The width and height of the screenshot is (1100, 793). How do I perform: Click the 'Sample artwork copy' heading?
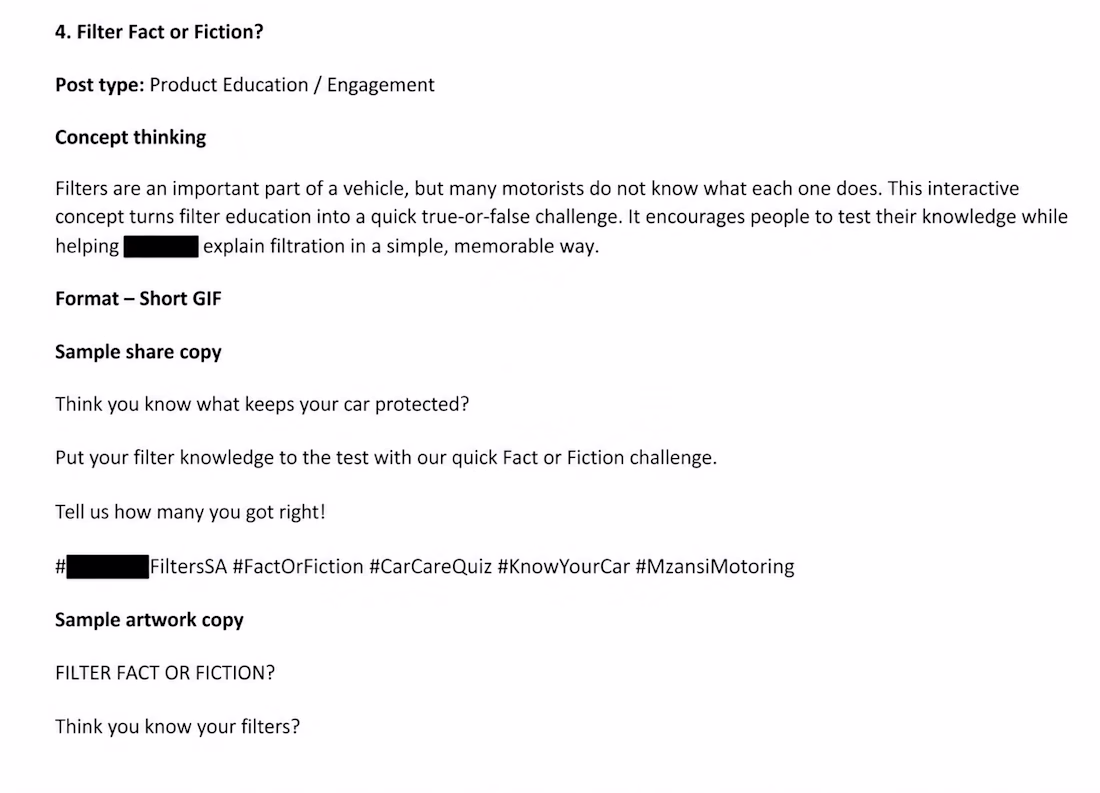(149, 620)
